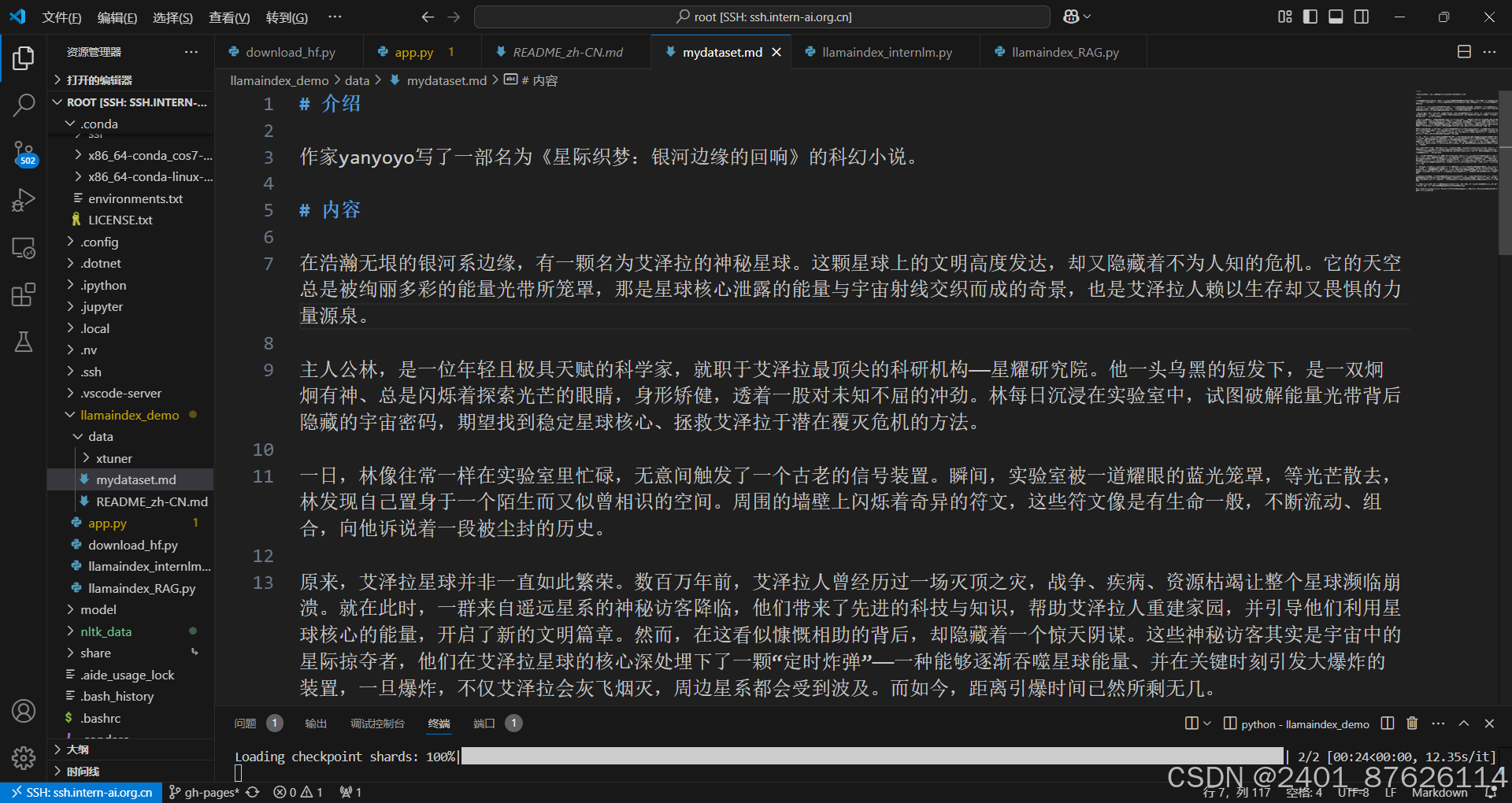Viewport: 1512px width, 803px height.
Task: Open the Testing view
Action: pyautogui.click(x=24, y=341)
